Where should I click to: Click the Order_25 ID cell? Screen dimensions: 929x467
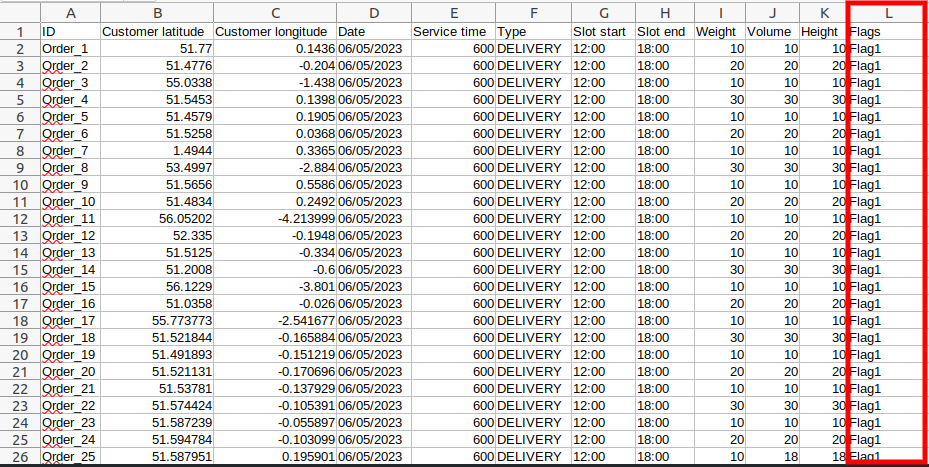(69, 457)
